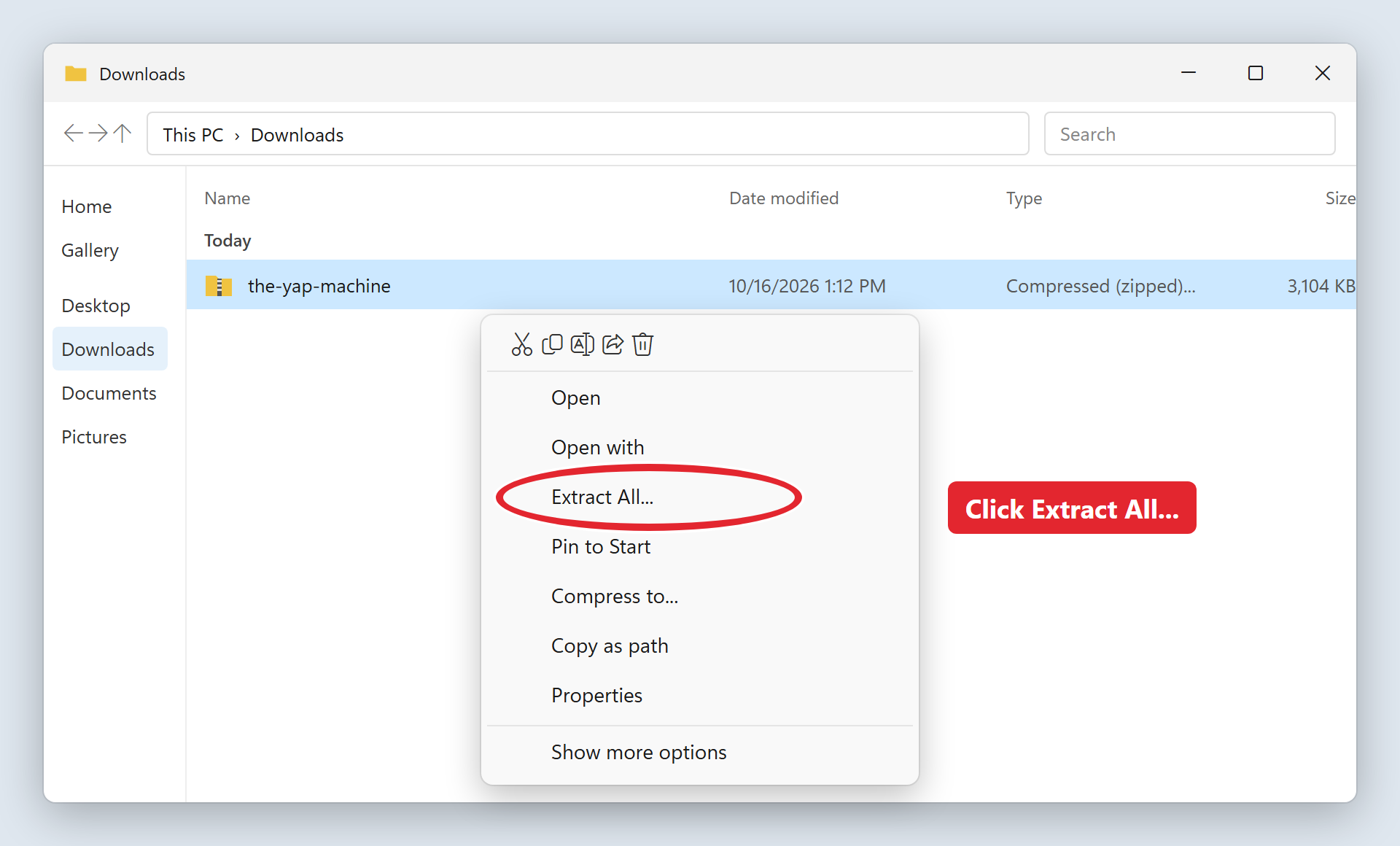Select Downloads in the sidebar
The image size is (1400, 846).
[x=109, y=349]
